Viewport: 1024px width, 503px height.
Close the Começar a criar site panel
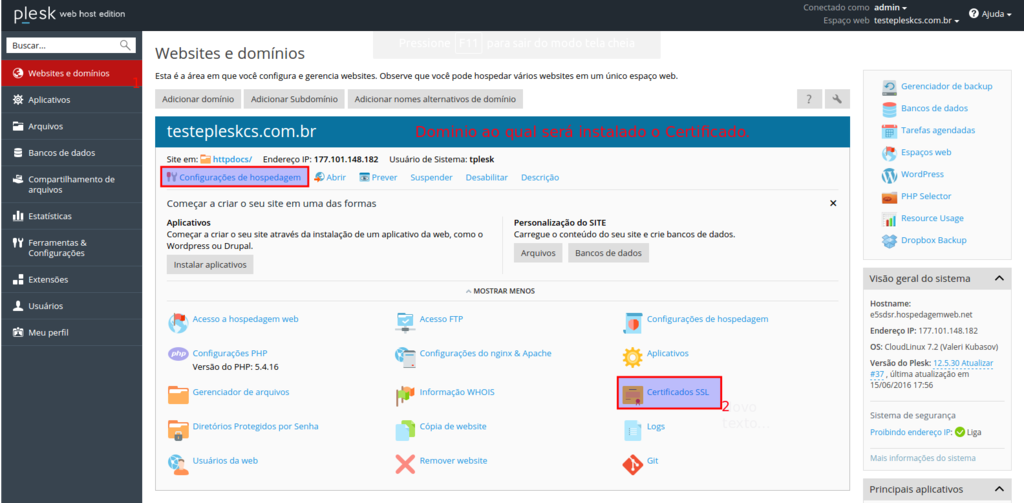[833, 203]
